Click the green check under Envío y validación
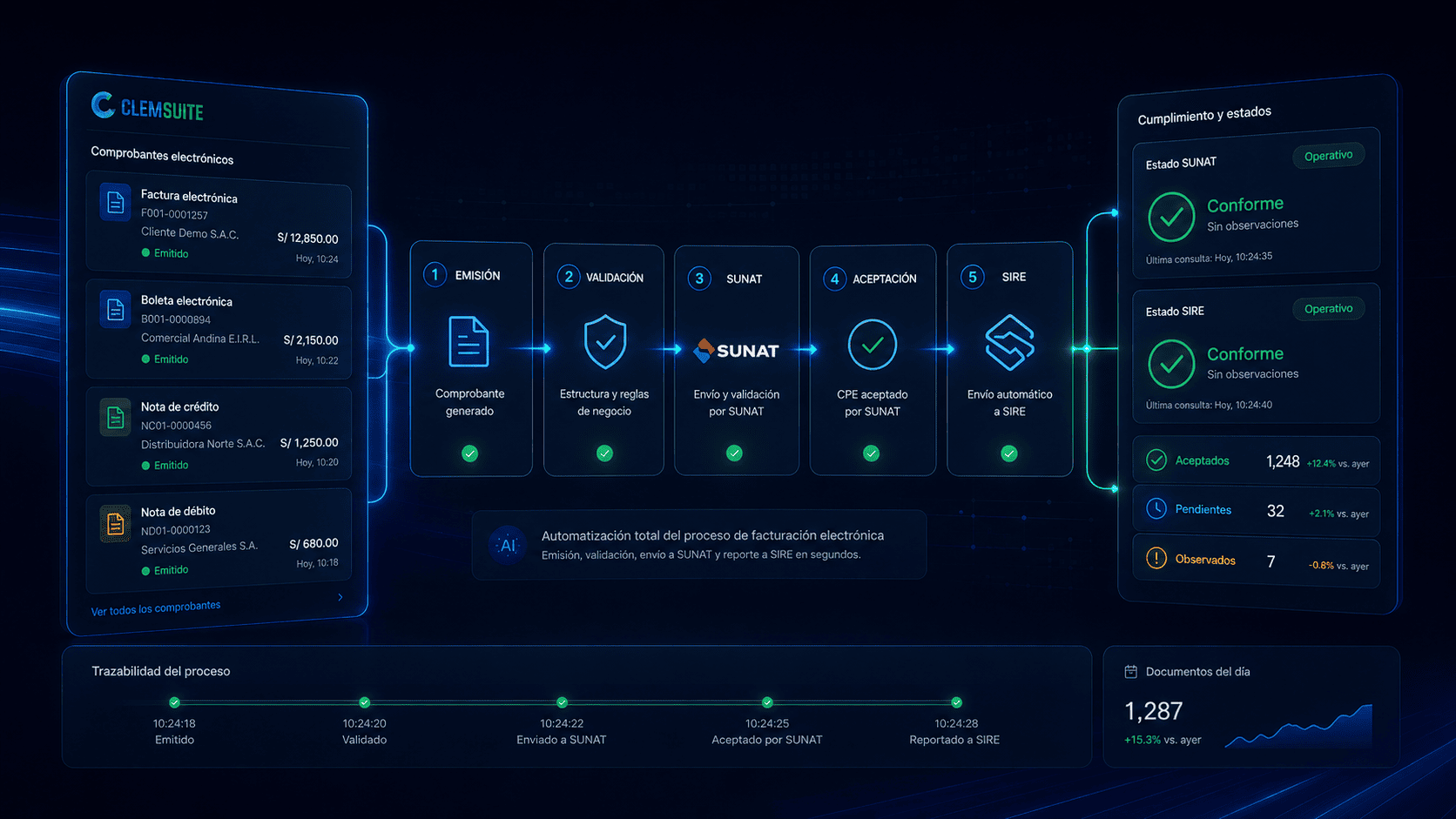 (735, 453)
